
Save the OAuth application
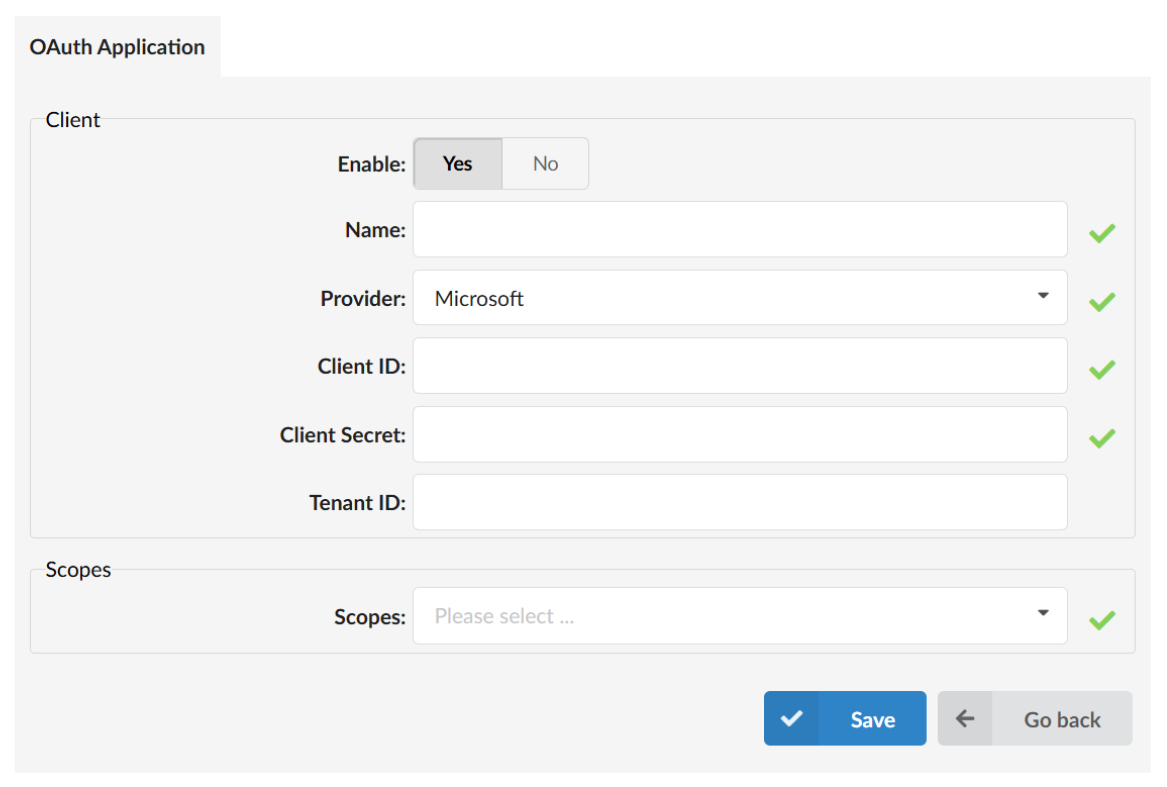845,719
